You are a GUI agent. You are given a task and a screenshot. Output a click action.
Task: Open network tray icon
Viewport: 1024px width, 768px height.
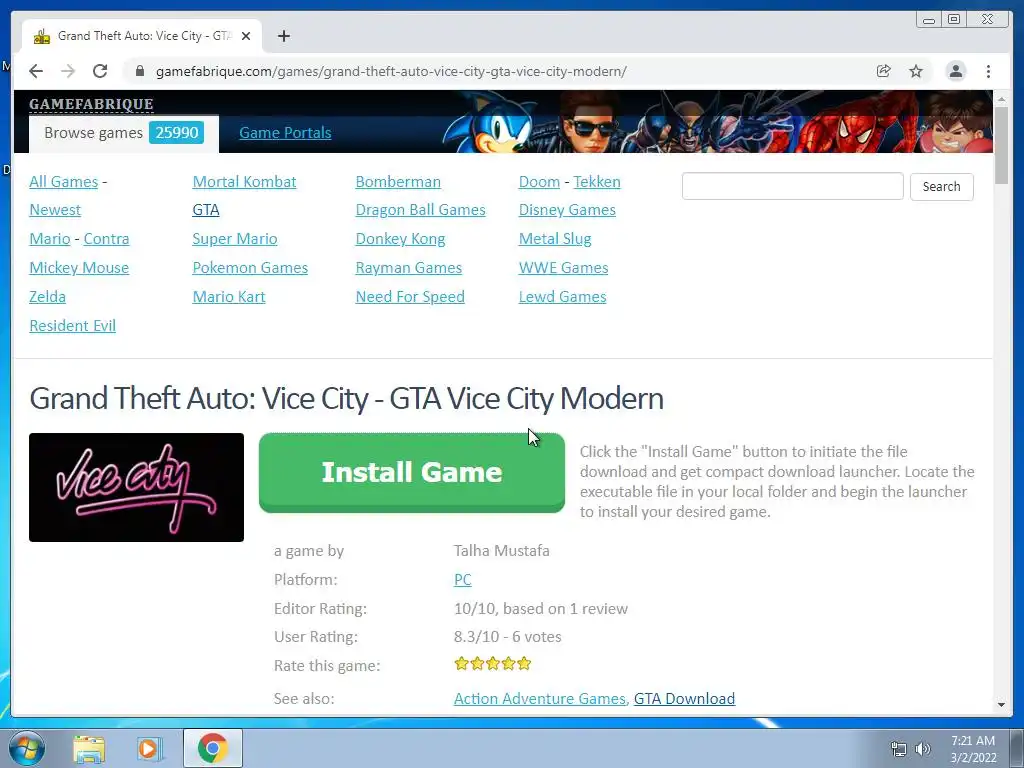click(x=899, y=750)
